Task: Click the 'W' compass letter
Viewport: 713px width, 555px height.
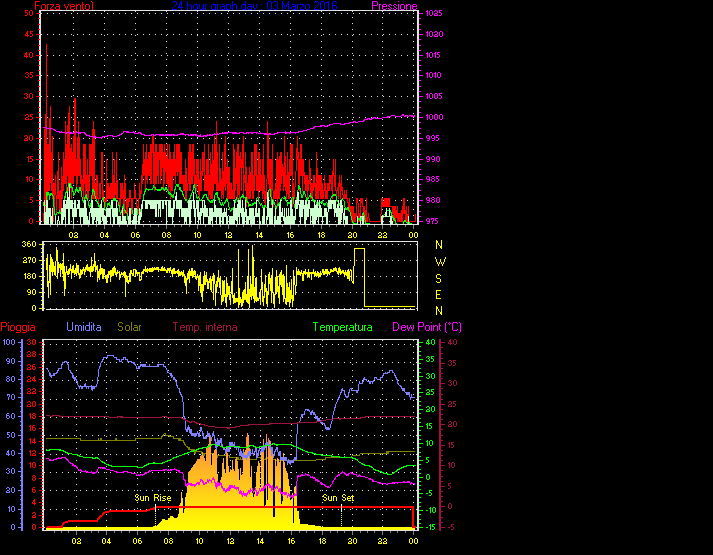Action: tap(440, 262)
